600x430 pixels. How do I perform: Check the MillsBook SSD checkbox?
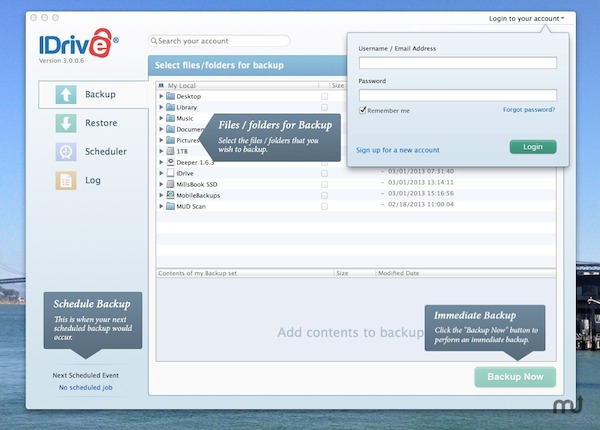pos(324,184)
